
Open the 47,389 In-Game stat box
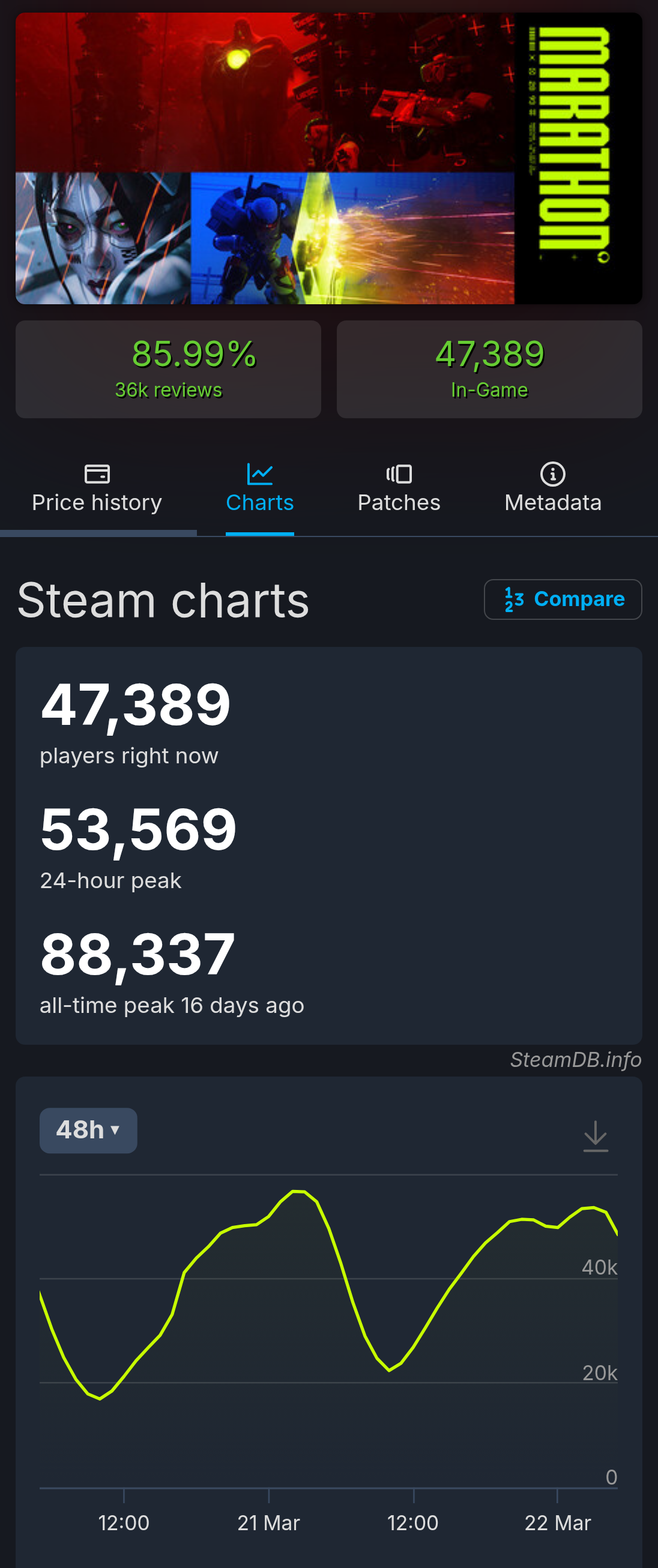coord(489,370)
